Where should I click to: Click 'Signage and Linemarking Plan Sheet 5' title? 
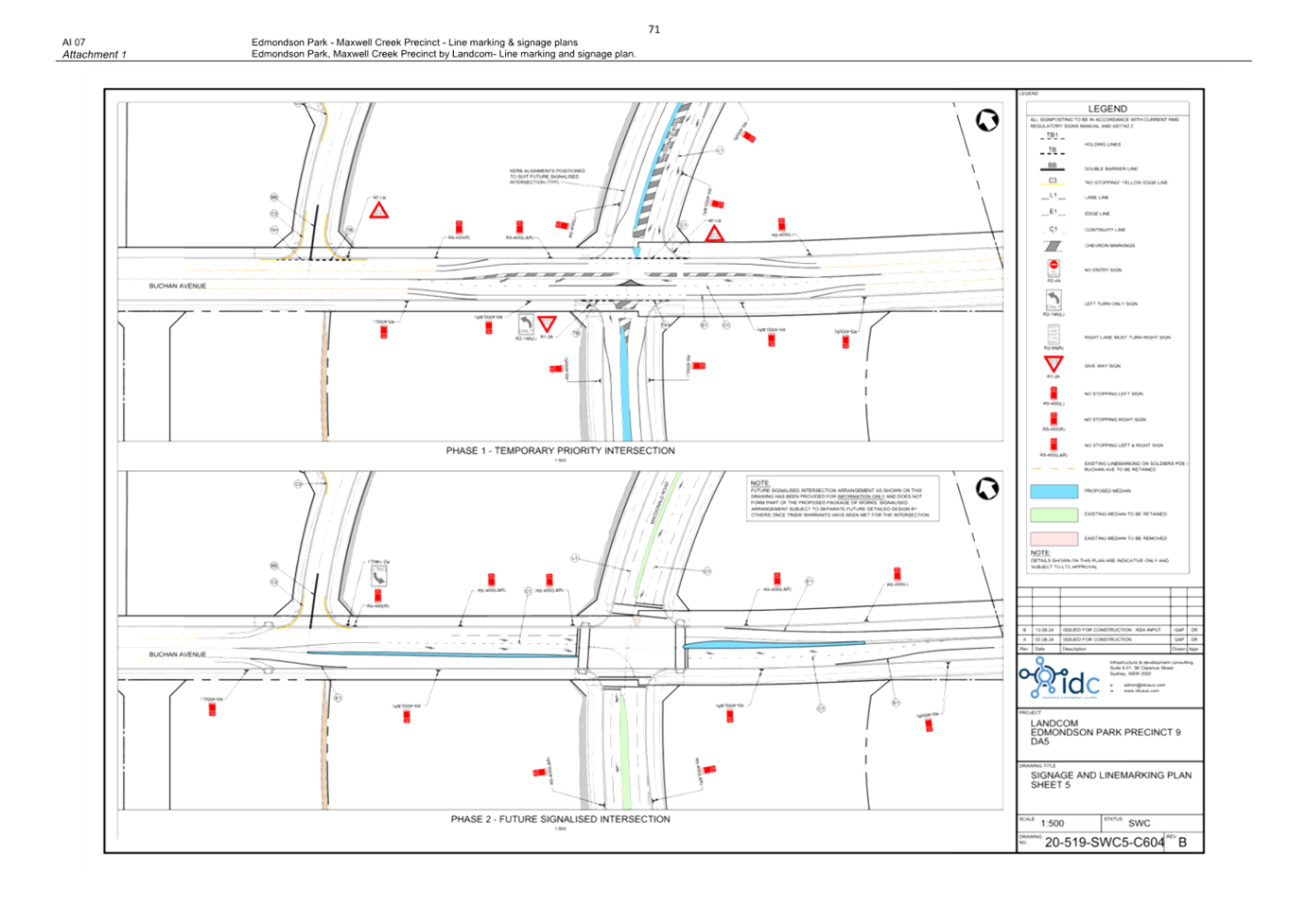point(1110,779)
